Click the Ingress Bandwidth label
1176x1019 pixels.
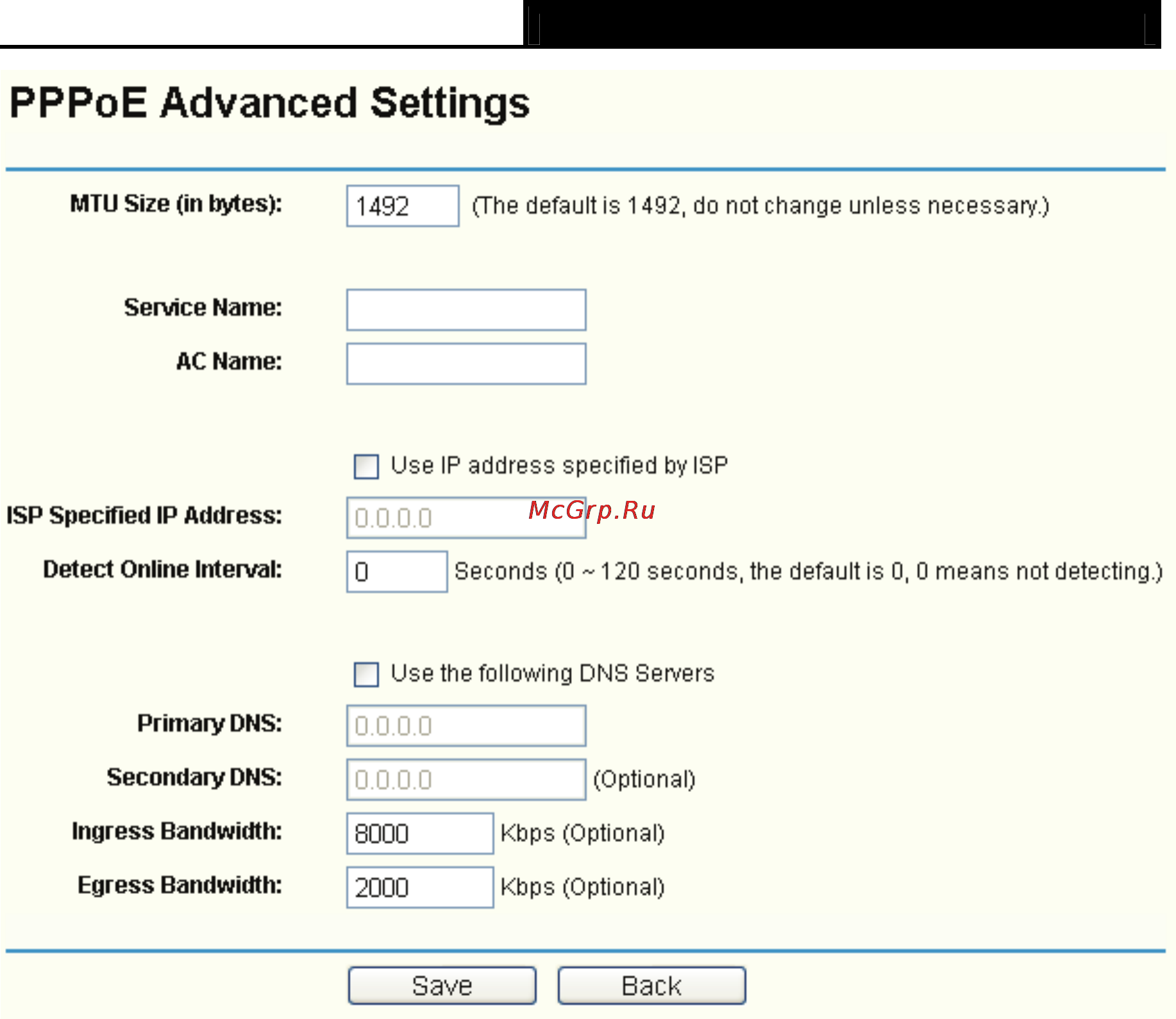click(177, 831)
